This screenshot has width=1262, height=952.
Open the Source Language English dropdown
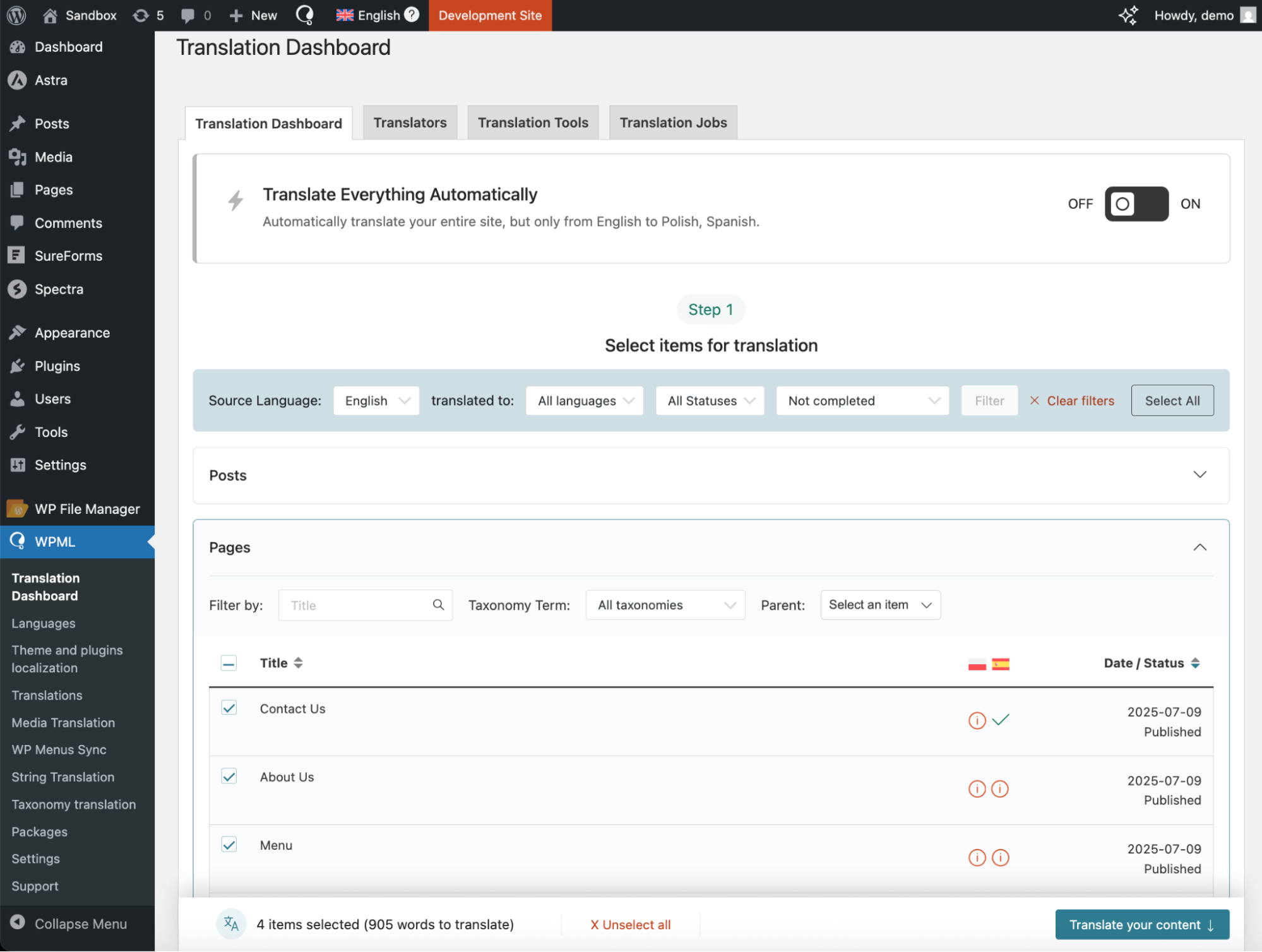coord(376,401)
